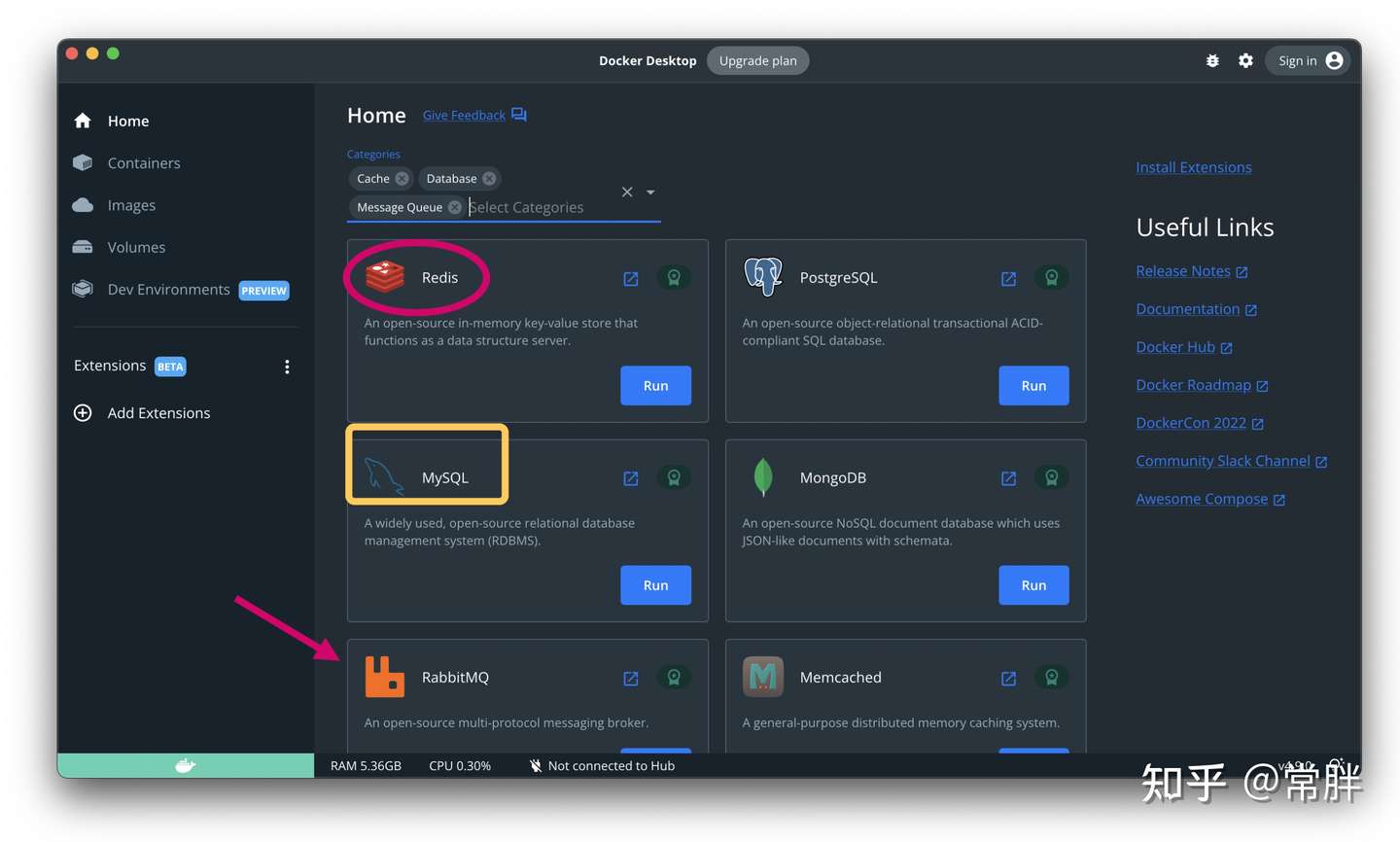Image resolution: width=1400 pixels, height=842 pixels.
Task: Click the PostgreSQL official image badge
Action: (1052, 277)
